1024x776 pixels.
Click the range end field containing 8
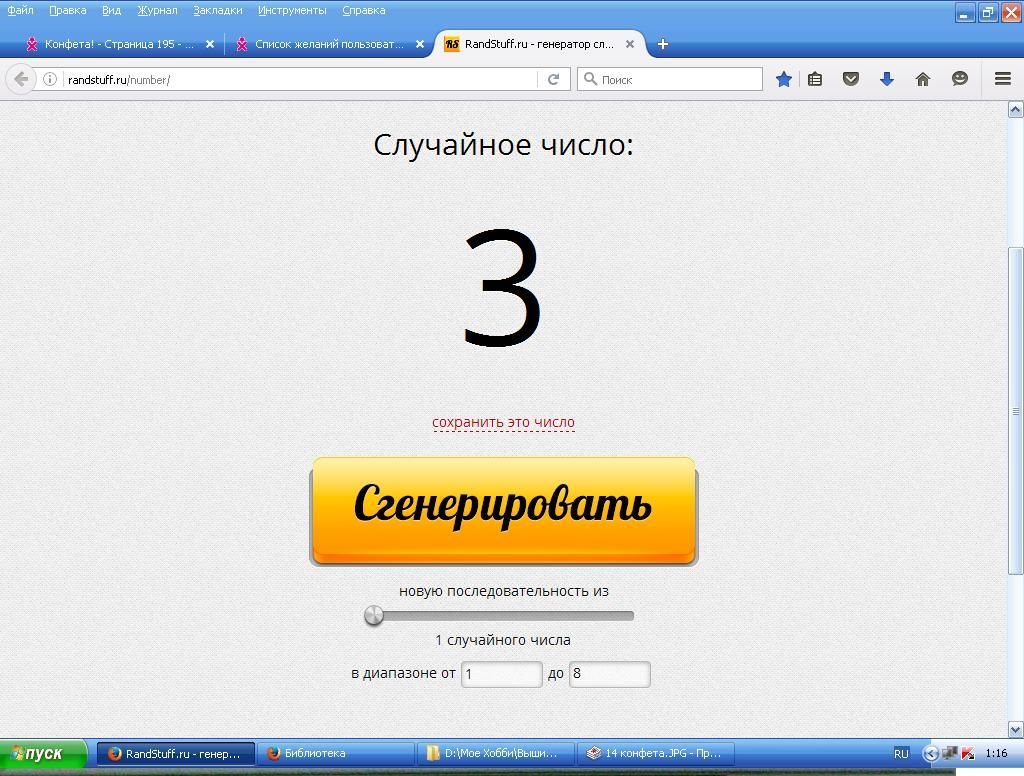coord(609,674)
